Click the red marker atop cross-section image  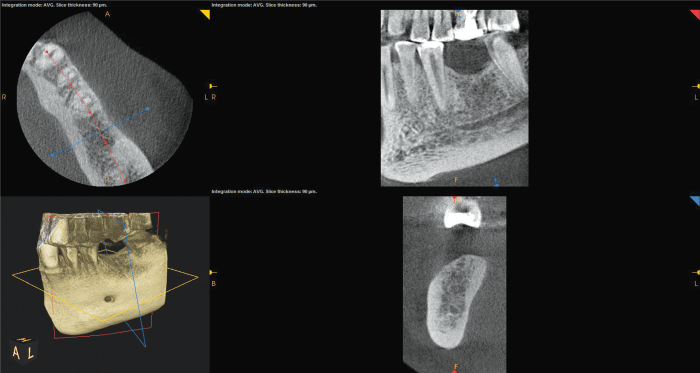click(454, 198)
